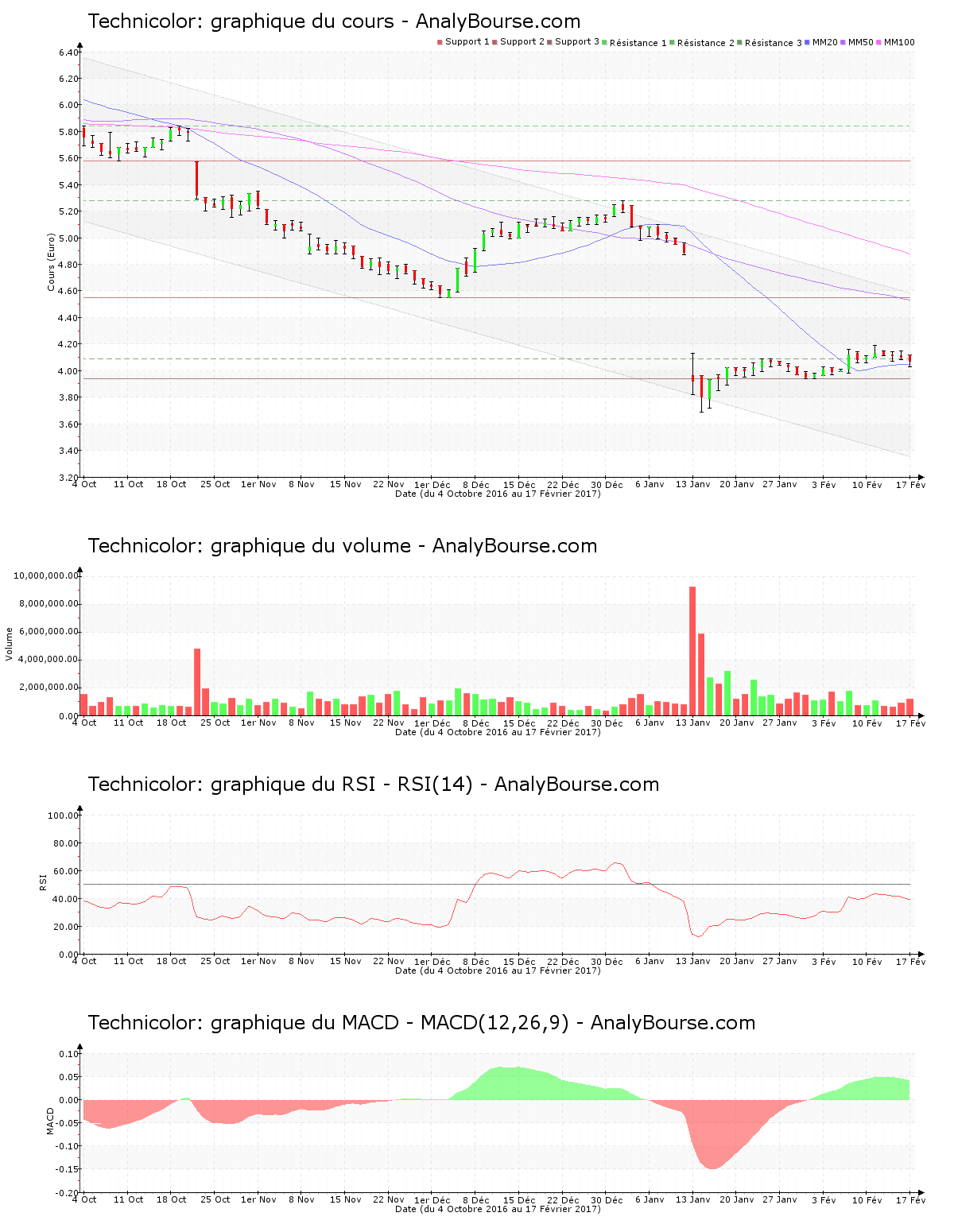
Task: Pick the MM20 legend entry
Action: pyautogui.click(x=821, y=42)
